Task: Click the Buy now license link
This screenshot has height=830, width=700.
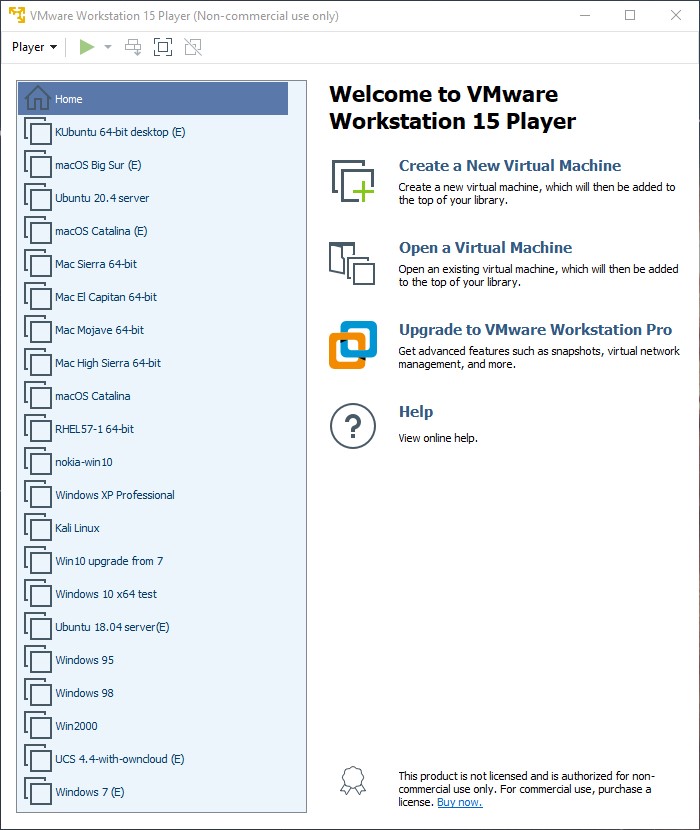Action: coord(460,802)
